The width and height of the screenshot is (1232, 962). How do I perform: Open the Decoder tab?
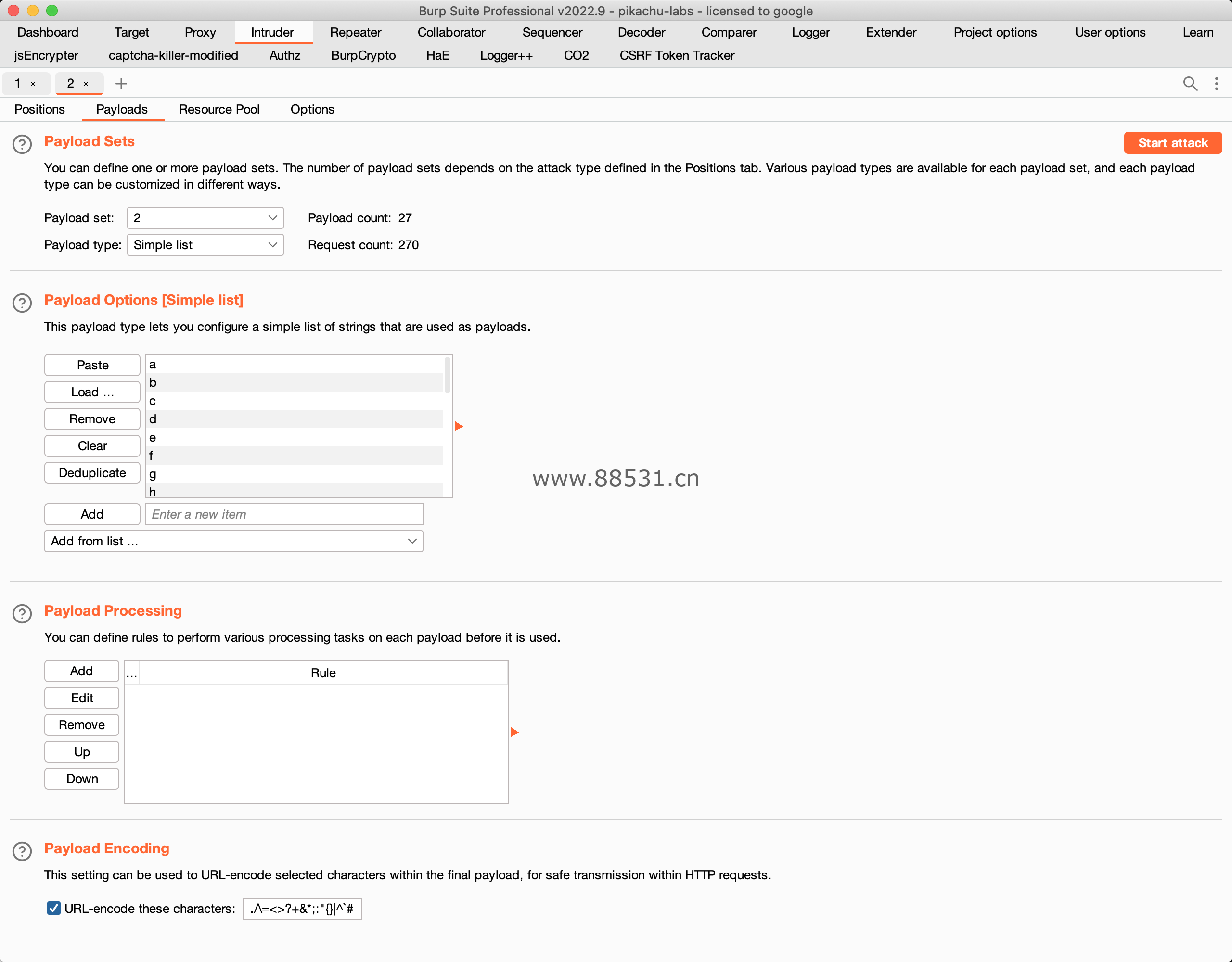pyautogui.click(x=642, y=32)
